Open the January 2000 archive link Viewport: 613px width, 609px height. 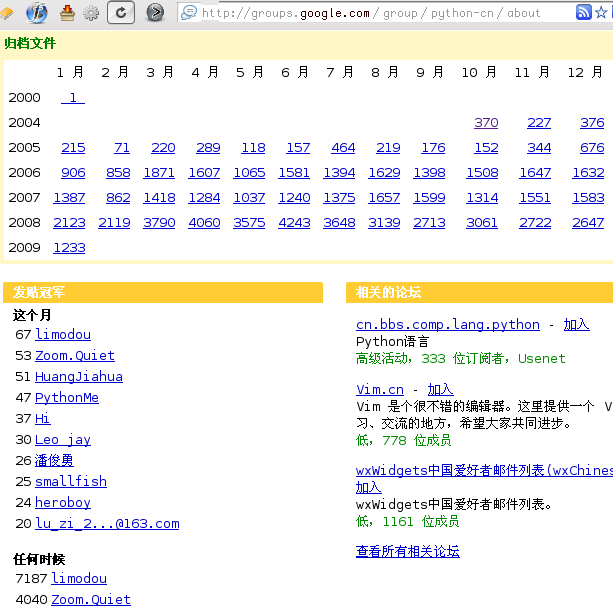[72, 98]
